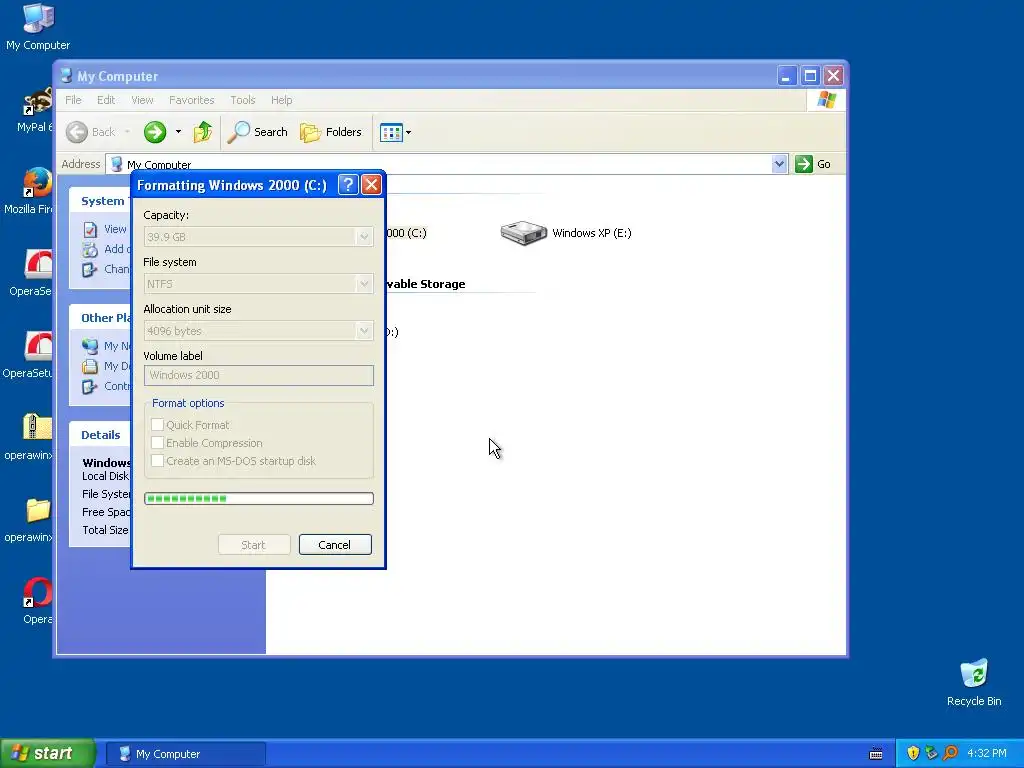Open the Favorites menu

[x=191, y=100]
